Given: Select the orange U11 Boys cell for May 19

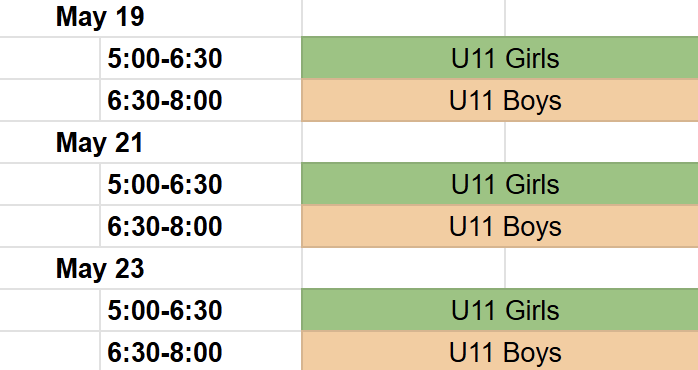Looking at the screenshot, I should 500,100.
